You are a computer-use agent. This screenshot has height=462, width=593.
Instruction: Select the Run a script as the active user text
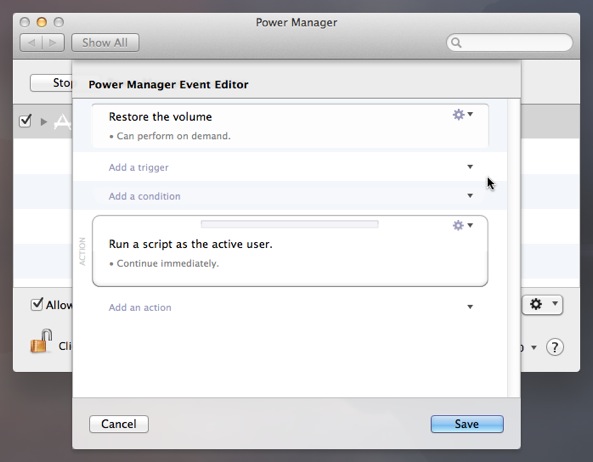point(191,244)
